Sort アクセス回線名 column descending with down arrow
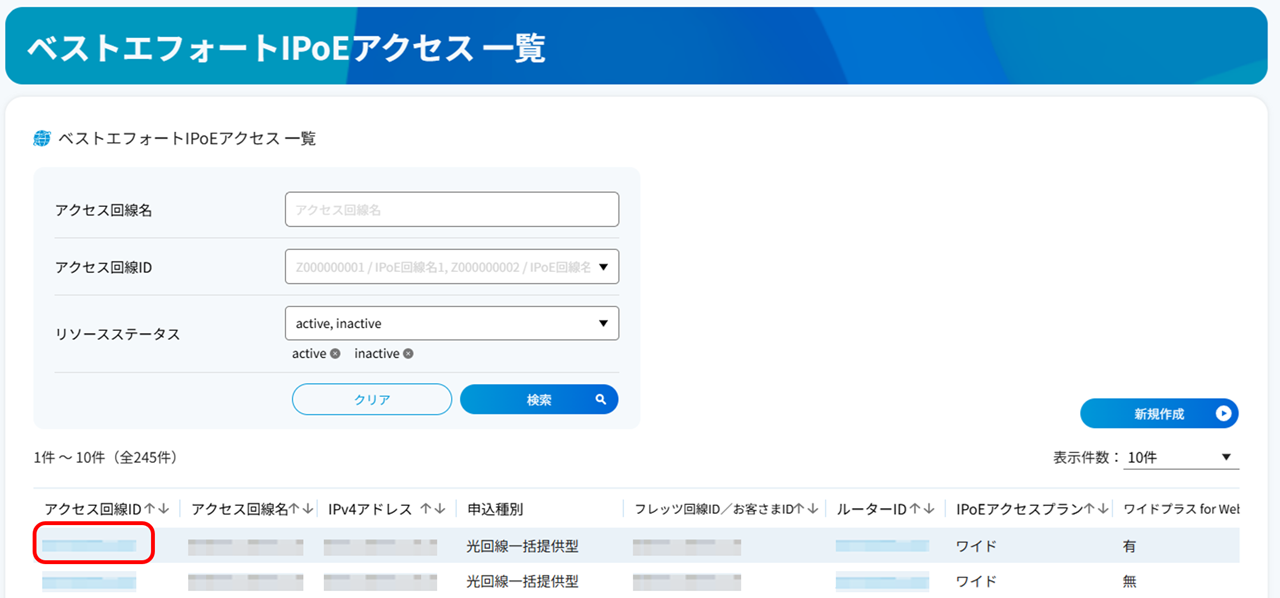 309,509
